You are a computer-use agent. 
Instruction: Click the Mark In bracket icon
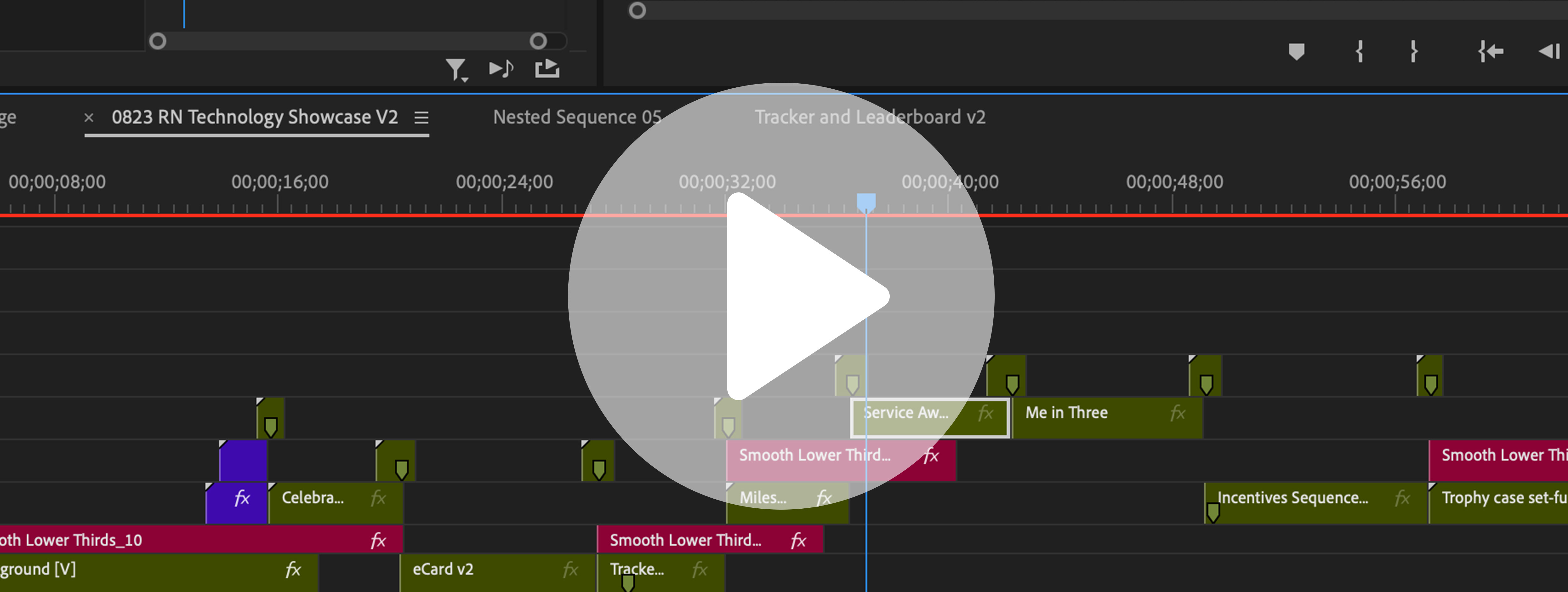coord(1359,51)
